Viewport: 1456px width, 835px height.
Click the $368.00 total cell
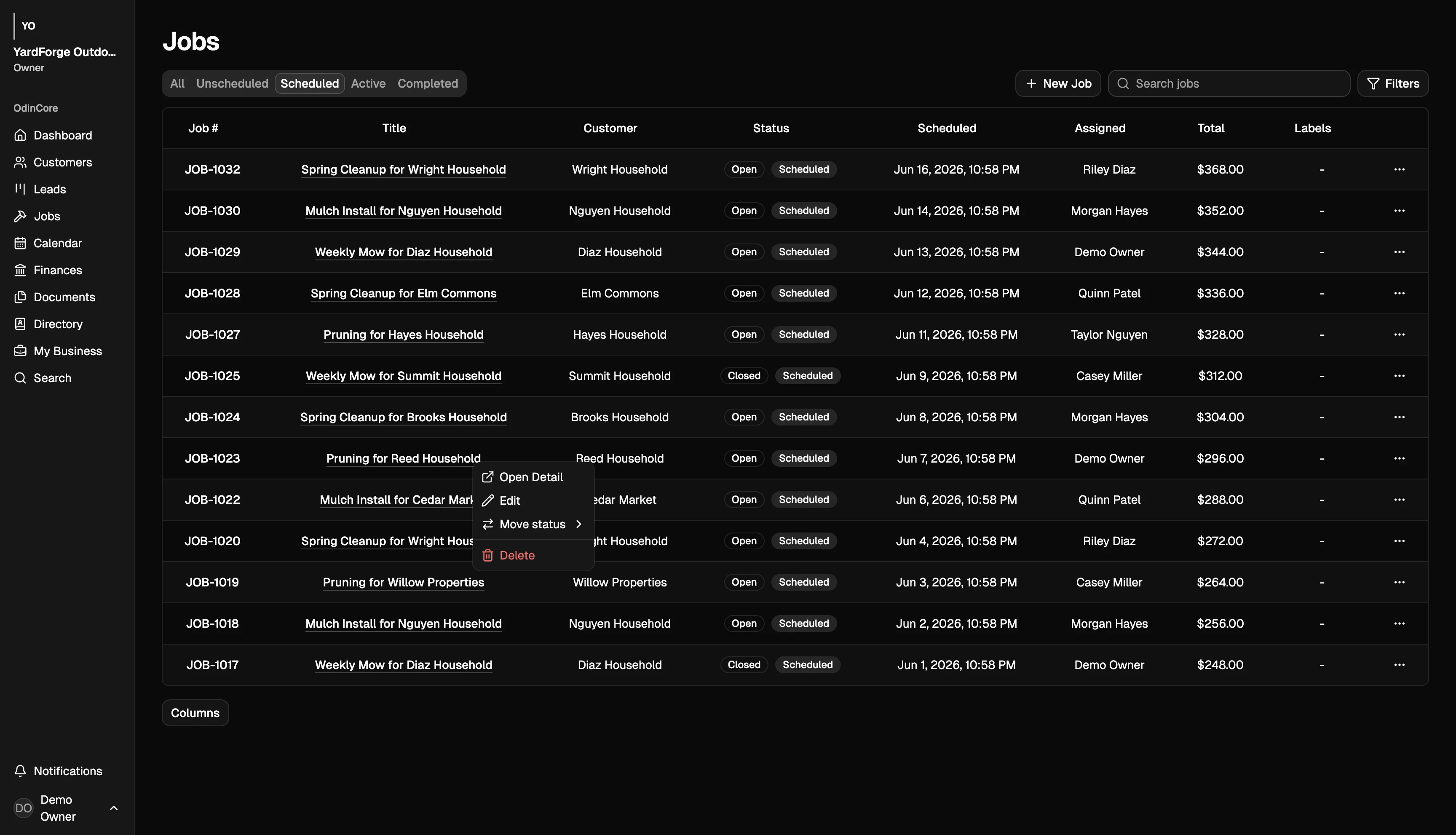pyautogui.click(x=1220, y=169)
